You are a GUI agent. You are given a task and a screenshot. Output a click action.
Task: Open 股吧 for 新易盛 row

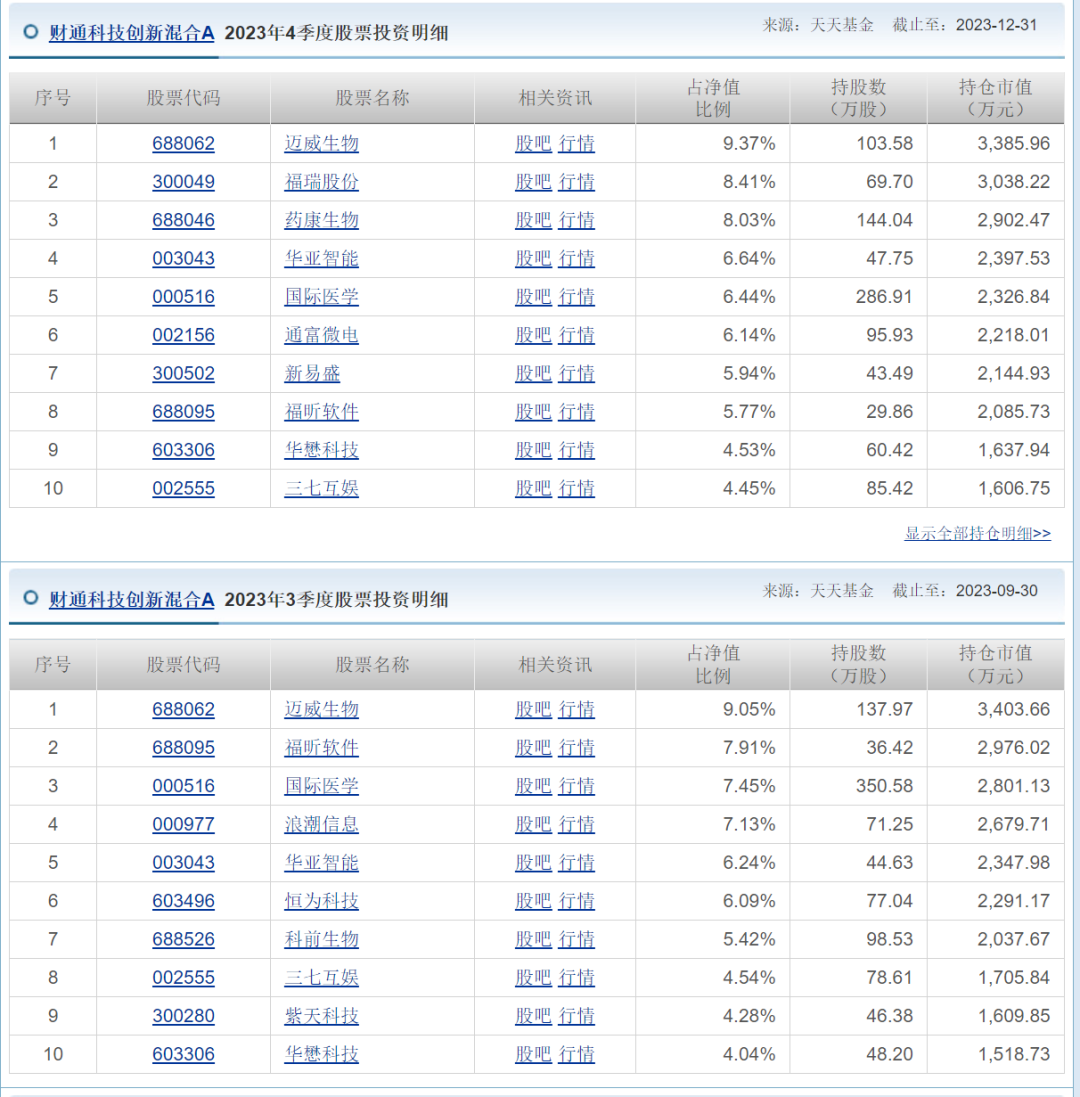pyautogui.click(x=533, y=374)
